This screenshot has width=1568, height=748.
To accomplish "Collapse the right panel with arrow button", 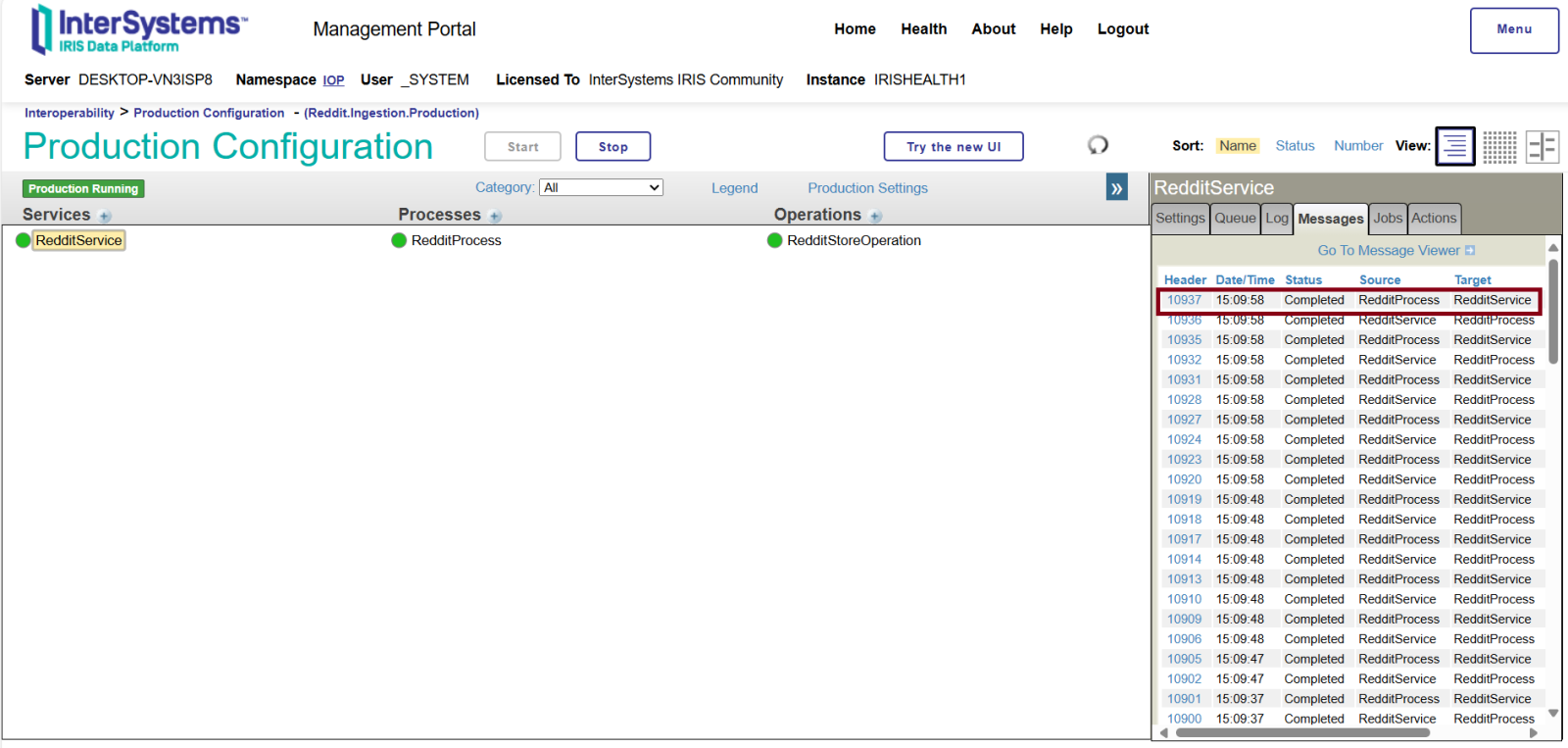I will [1116, 188].
